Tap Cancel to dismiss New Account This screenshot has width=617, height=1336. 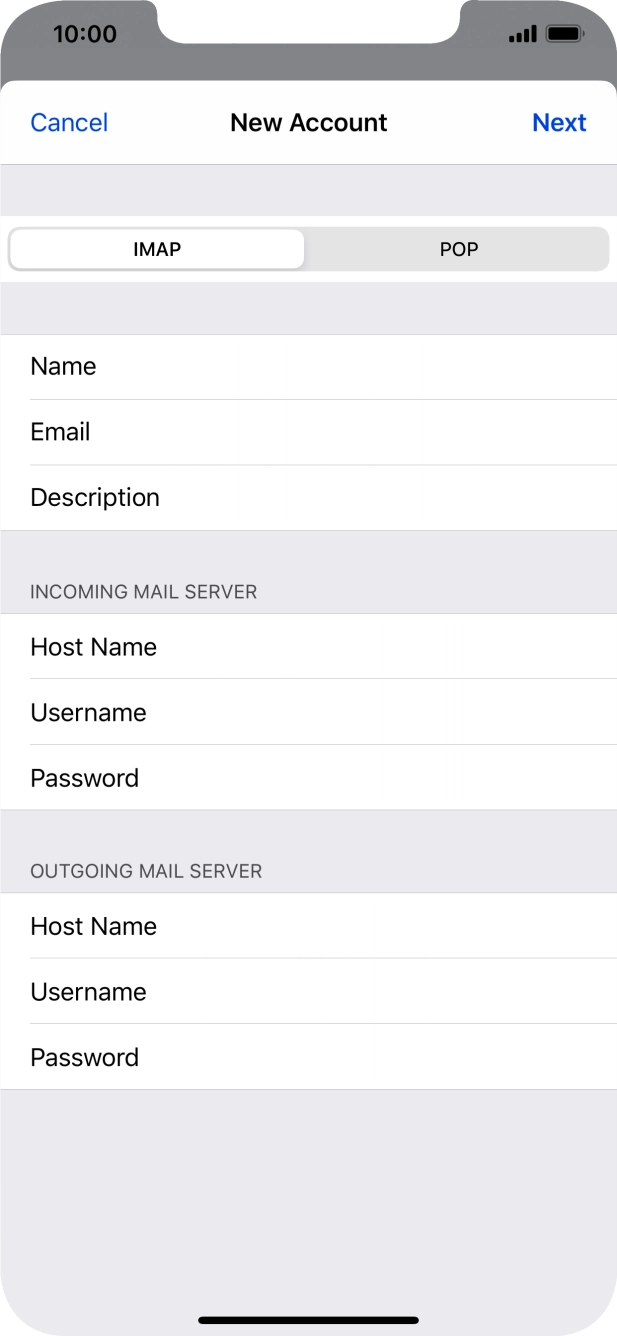tap(69, 123)
